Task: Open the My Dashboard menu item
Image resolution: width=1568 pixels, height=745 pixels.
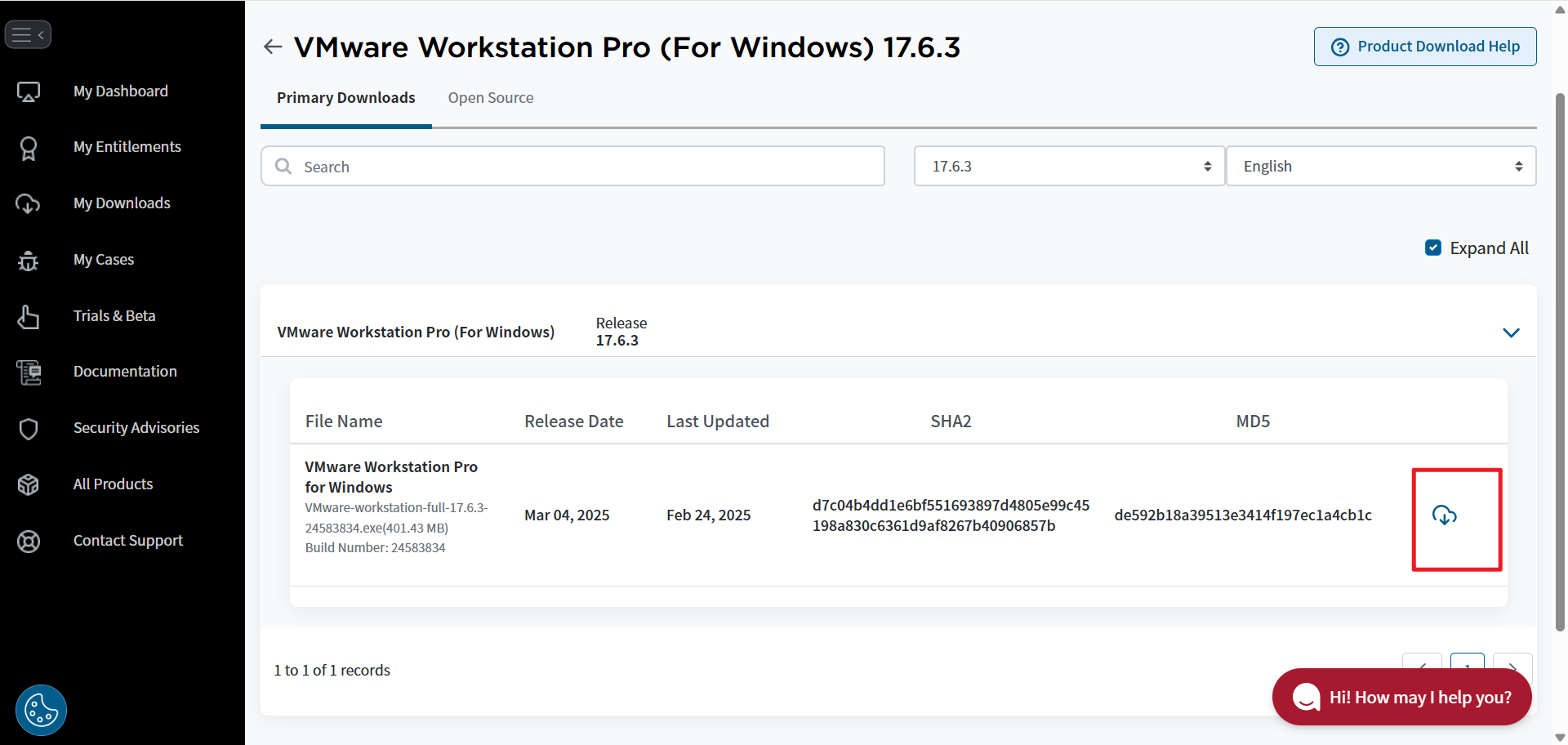Action: [x=121, y=91]
